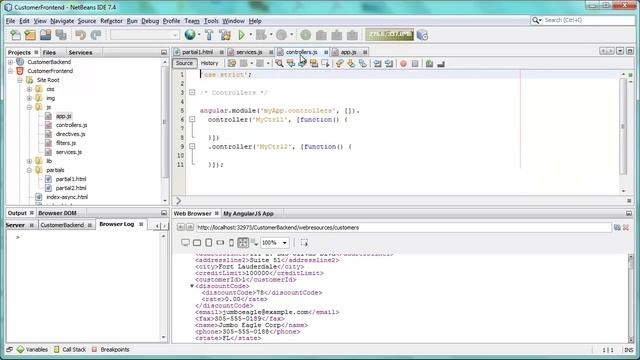Click the Call Stack button in status bar
This screenshot has width=640, height=360.
[70, 349]
